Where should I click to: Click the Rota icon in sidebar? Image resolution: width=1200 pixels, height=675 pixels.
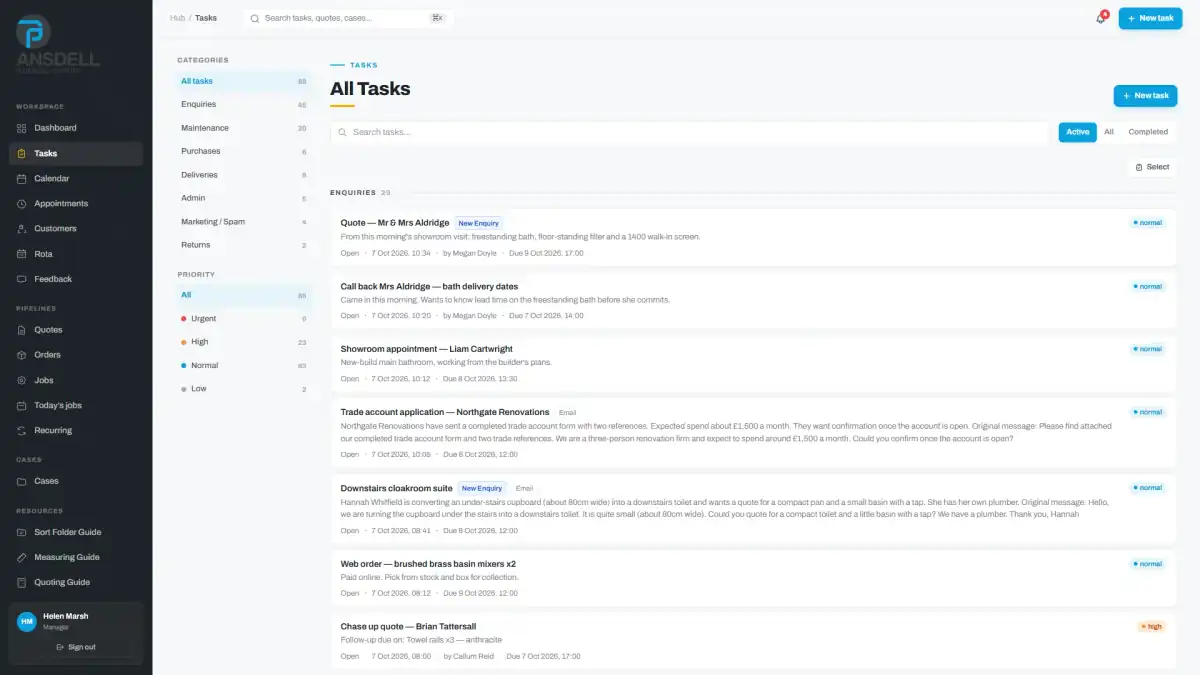[x=22, y=254]
